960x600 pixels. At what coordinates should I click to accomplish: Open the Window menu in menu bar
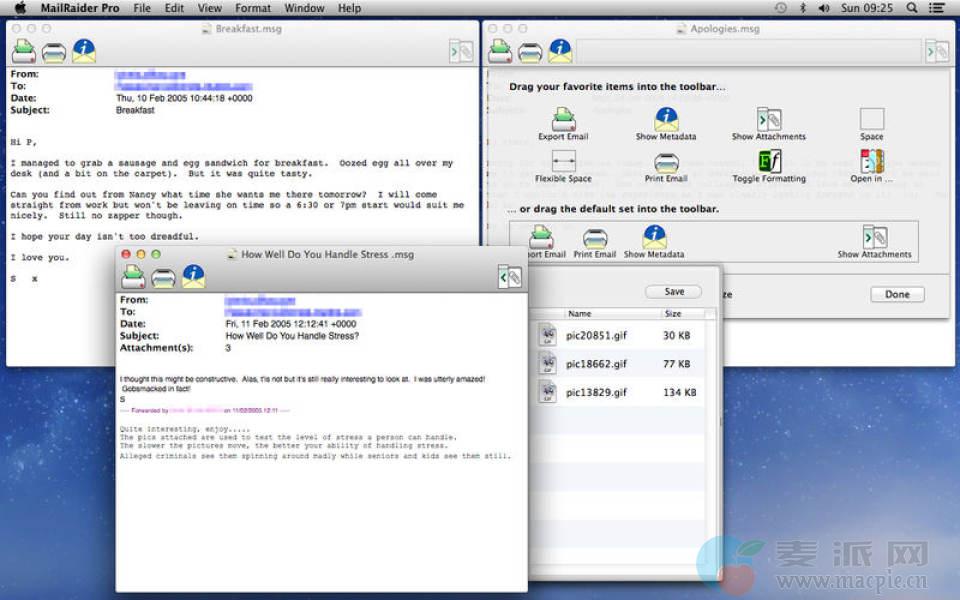304,8
